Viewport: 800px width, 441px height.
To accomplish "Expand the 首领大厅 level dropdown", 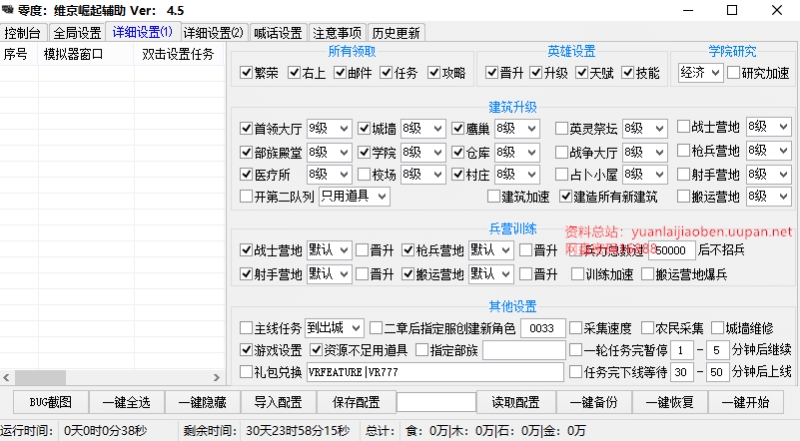I will pos(329,128).
